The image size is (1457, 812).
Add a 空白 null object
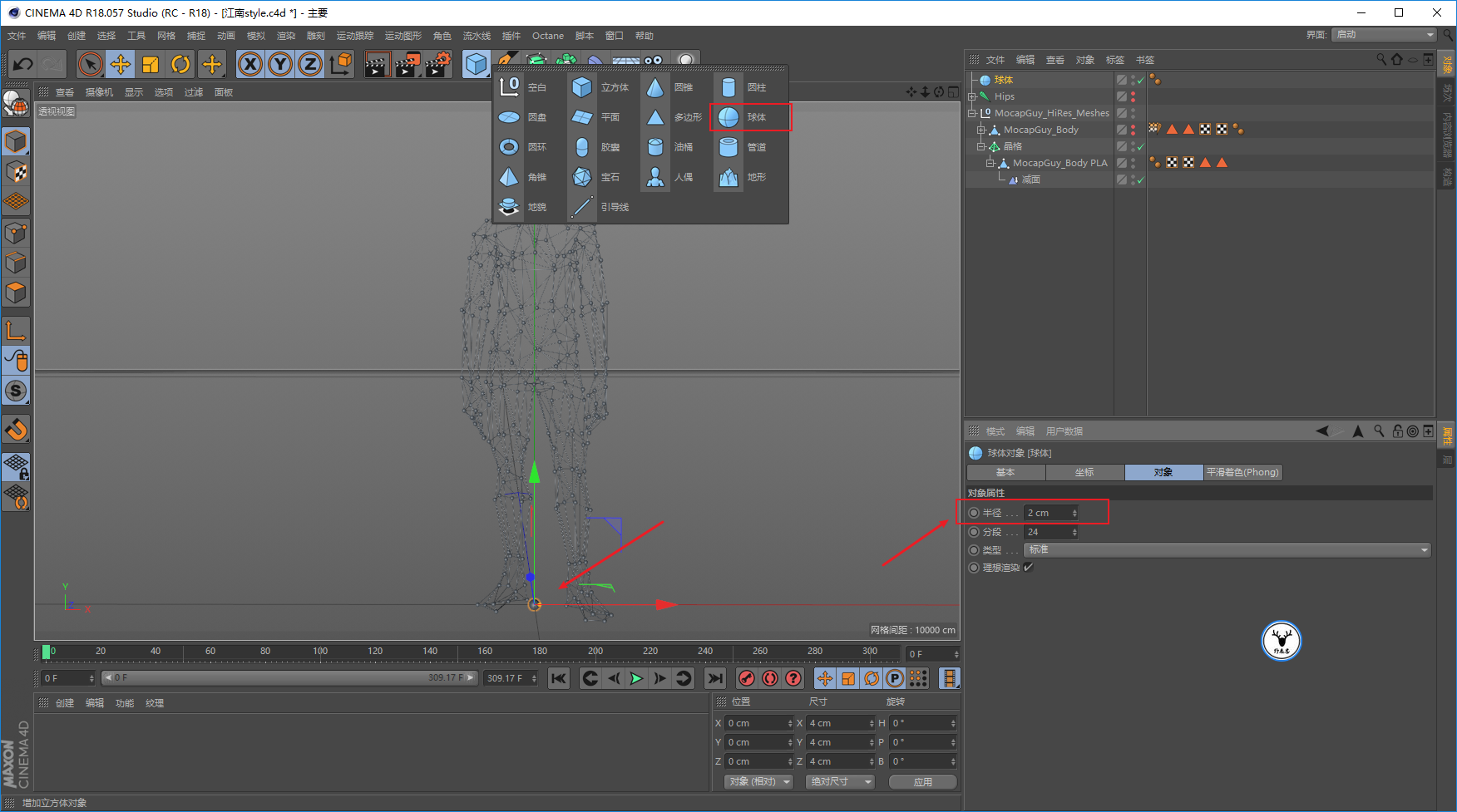tap(522, 87)
